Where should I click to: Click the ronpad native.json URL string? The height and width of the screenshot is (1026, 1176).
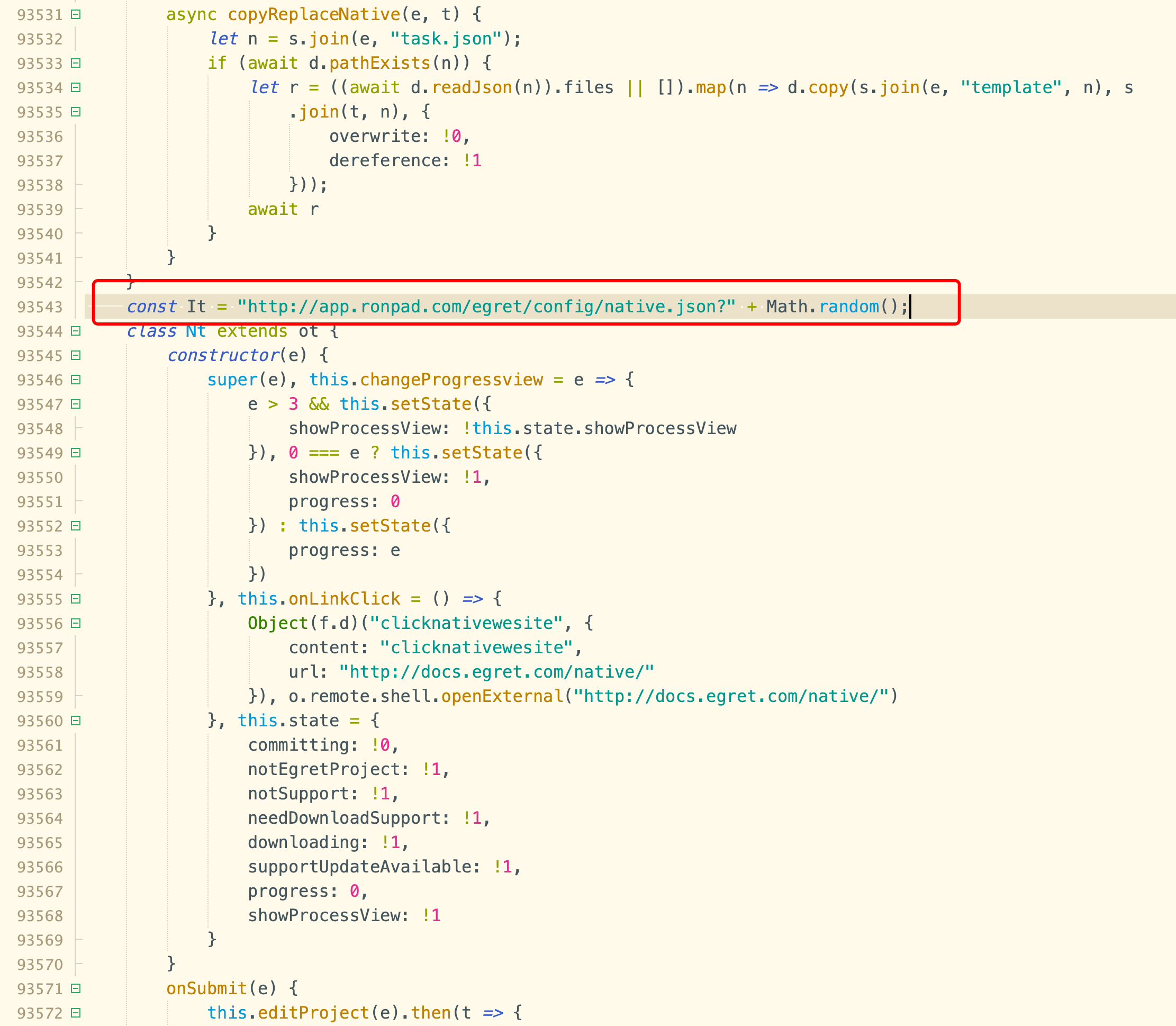click(486, 307)
